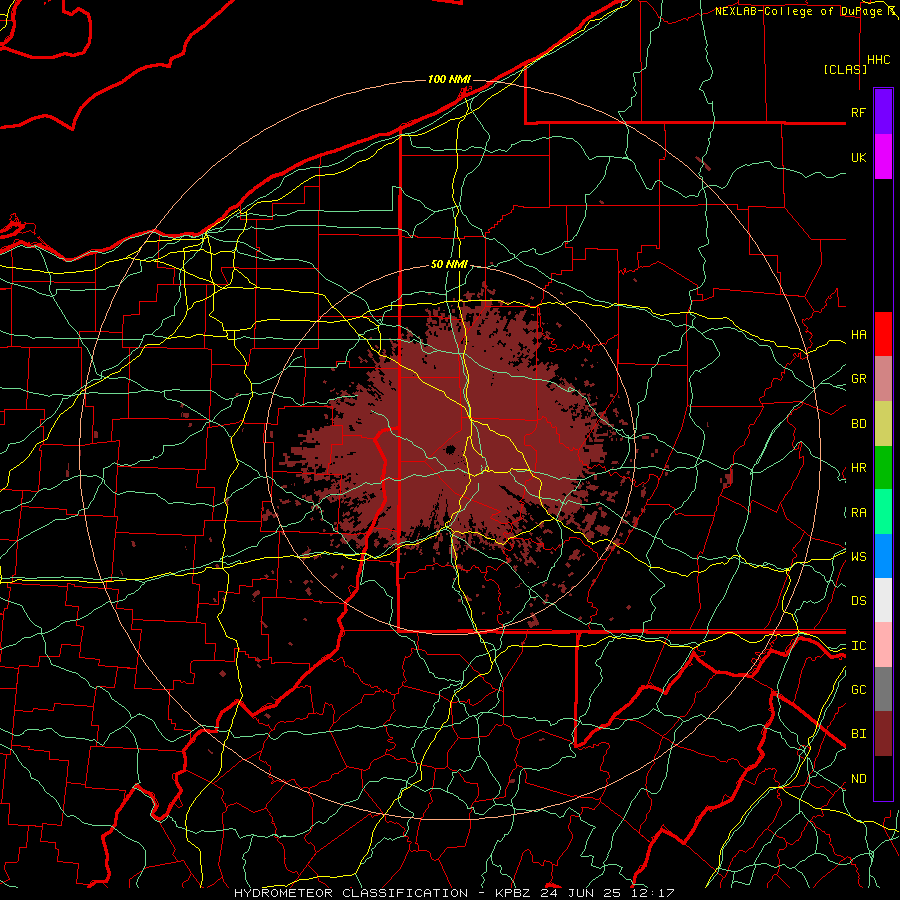Image resolution: width=900 pixels, height=900 pixels.
Task: Click the BD legend label
Action: pyautogui.click(x=858, y=424)
